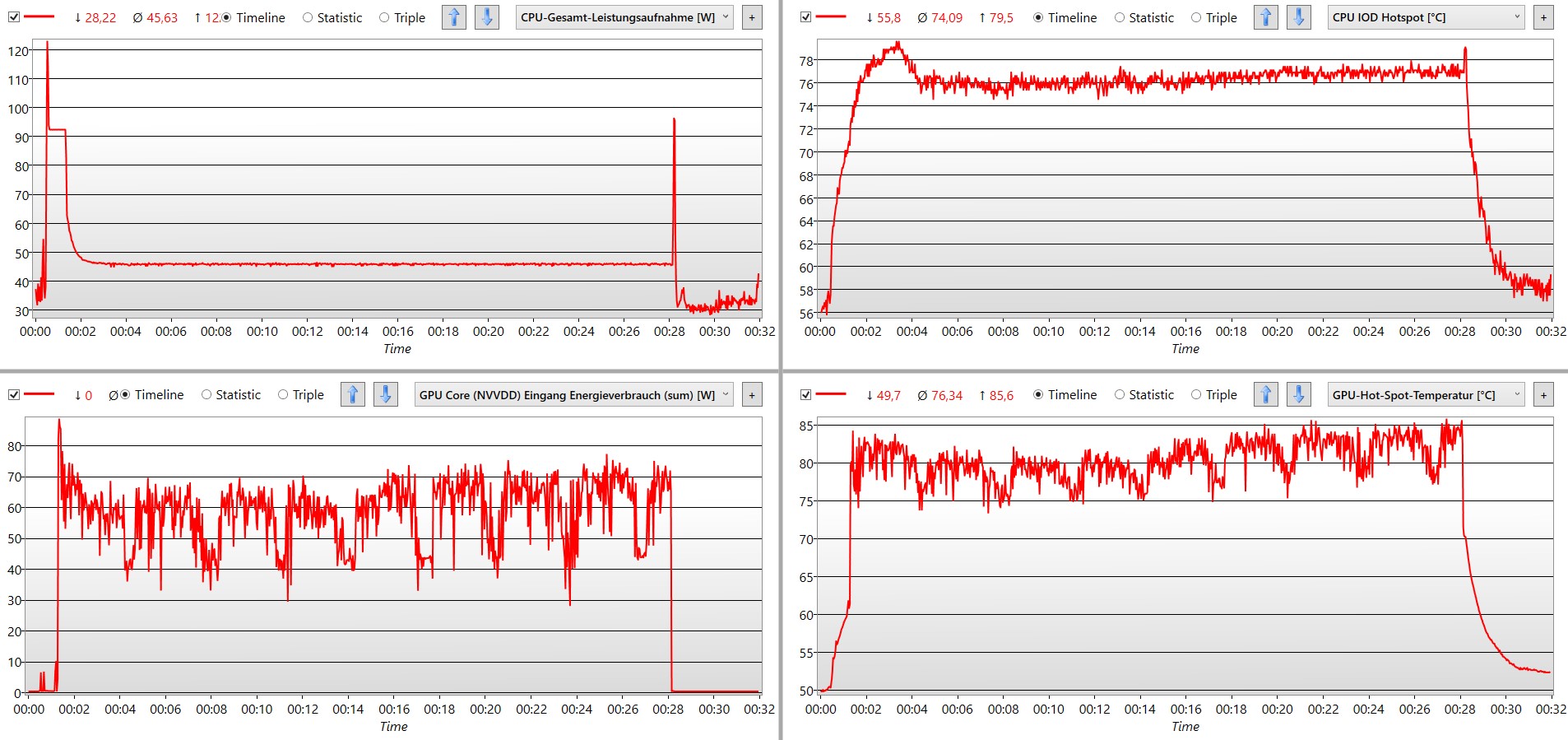Click the red line swatch for CPU-Gesamt-Leistungsaufnahme

[39, 17]
